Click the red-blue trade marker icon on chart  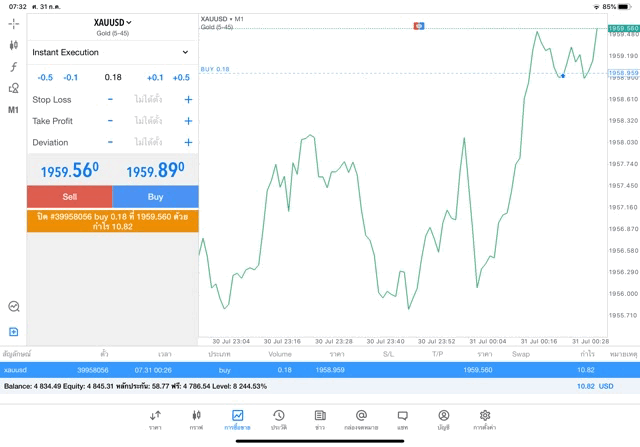419,26
